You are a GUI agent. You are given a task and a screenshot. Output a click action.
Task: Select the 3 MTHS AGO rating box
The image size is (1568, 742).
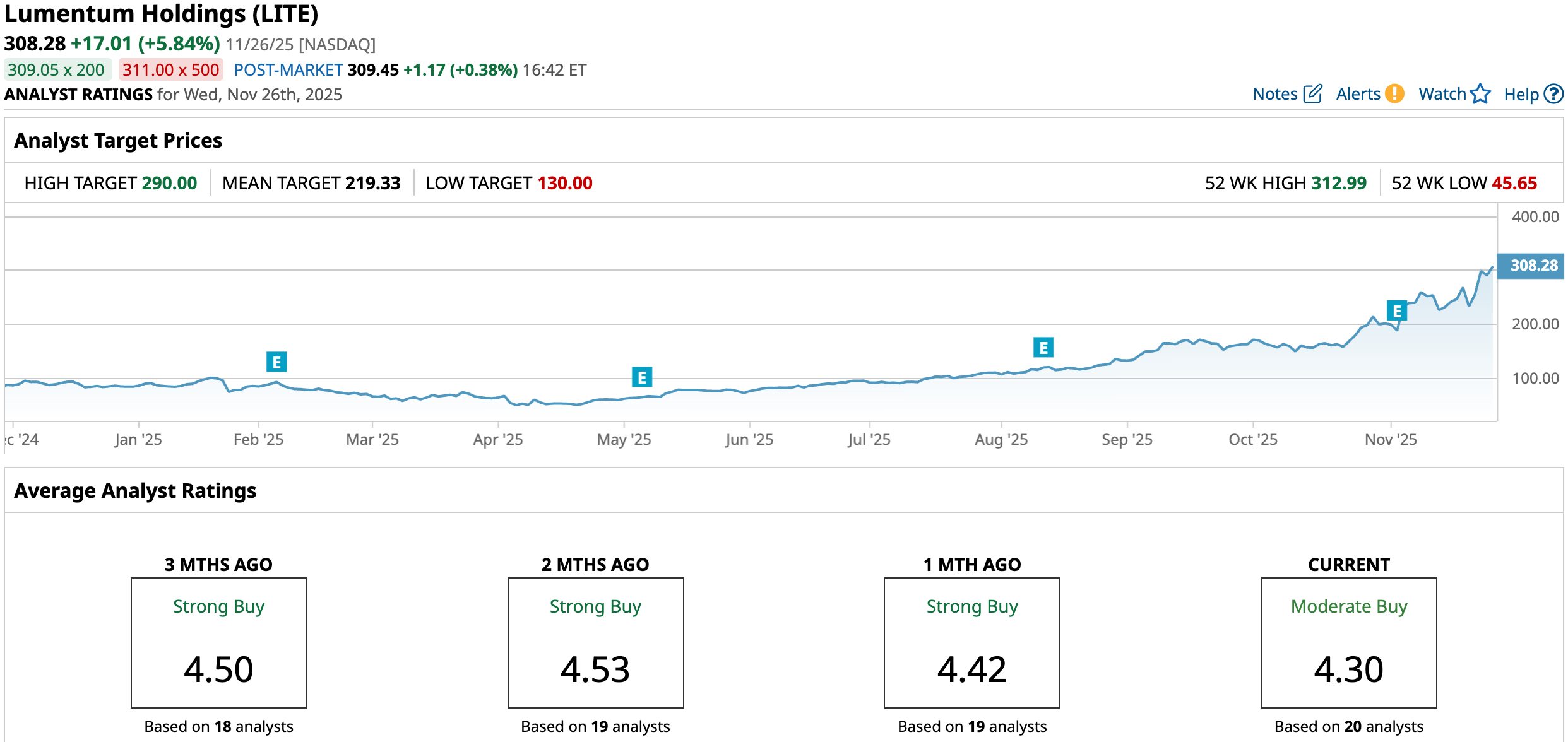point(219,642)
